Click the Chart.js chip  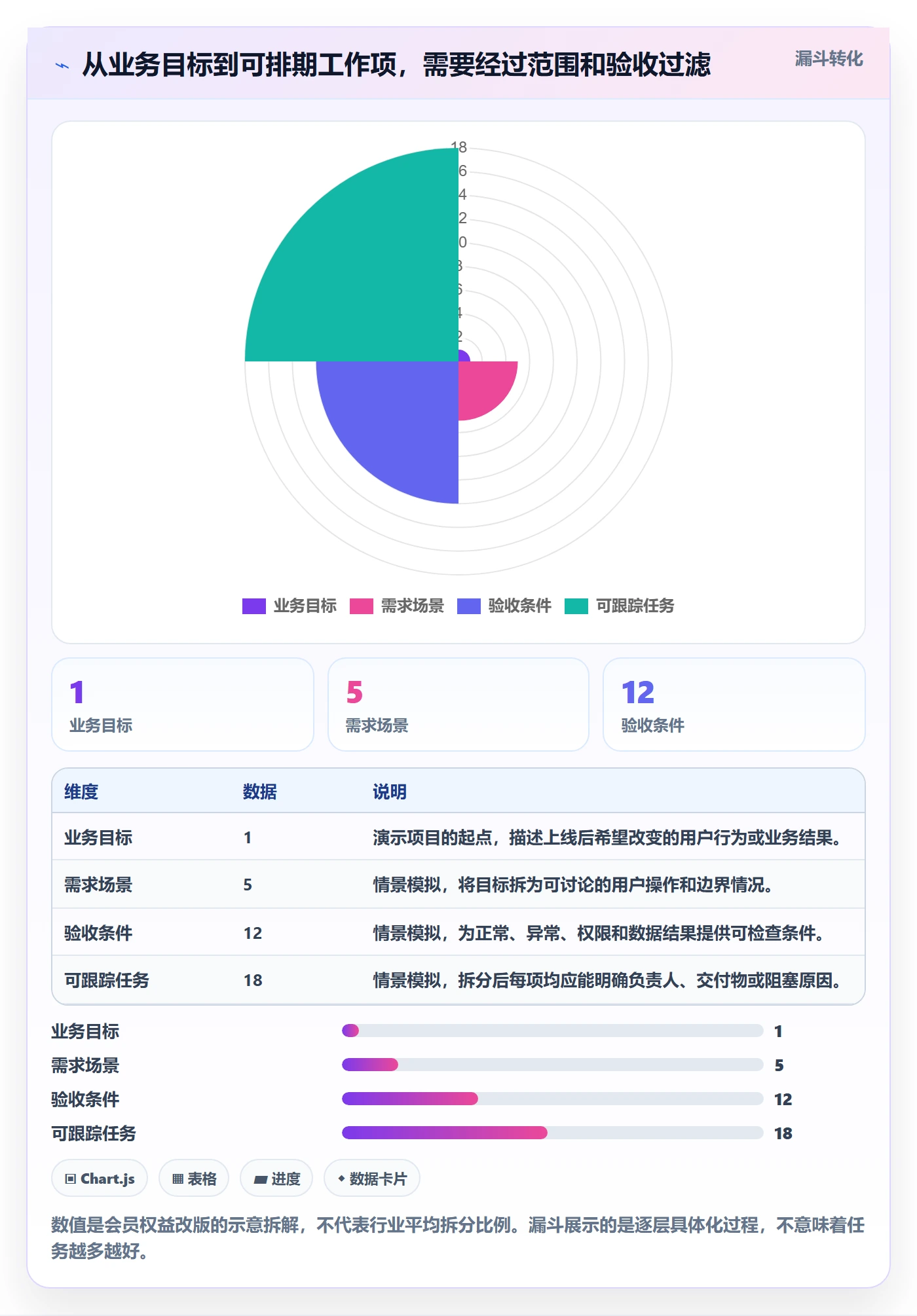[100, 1179]
